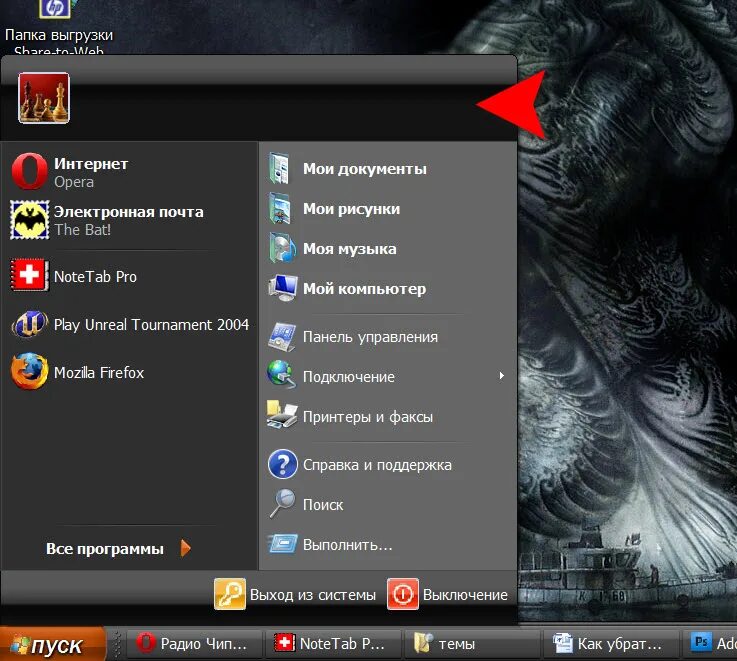Click the Подключение label

[x=349, y=377]
